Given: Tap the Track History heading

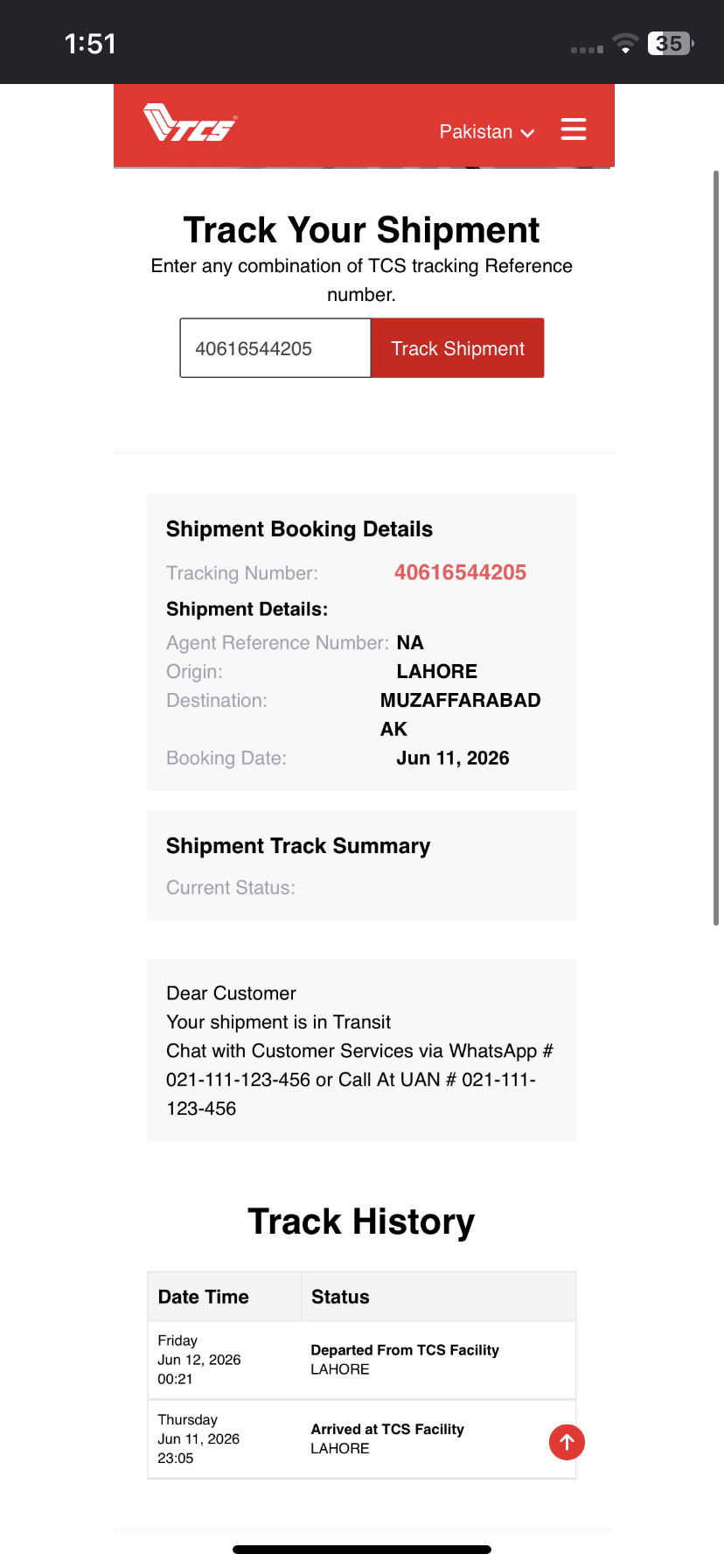Looking at the screenshot, I should pos(361,1221).
